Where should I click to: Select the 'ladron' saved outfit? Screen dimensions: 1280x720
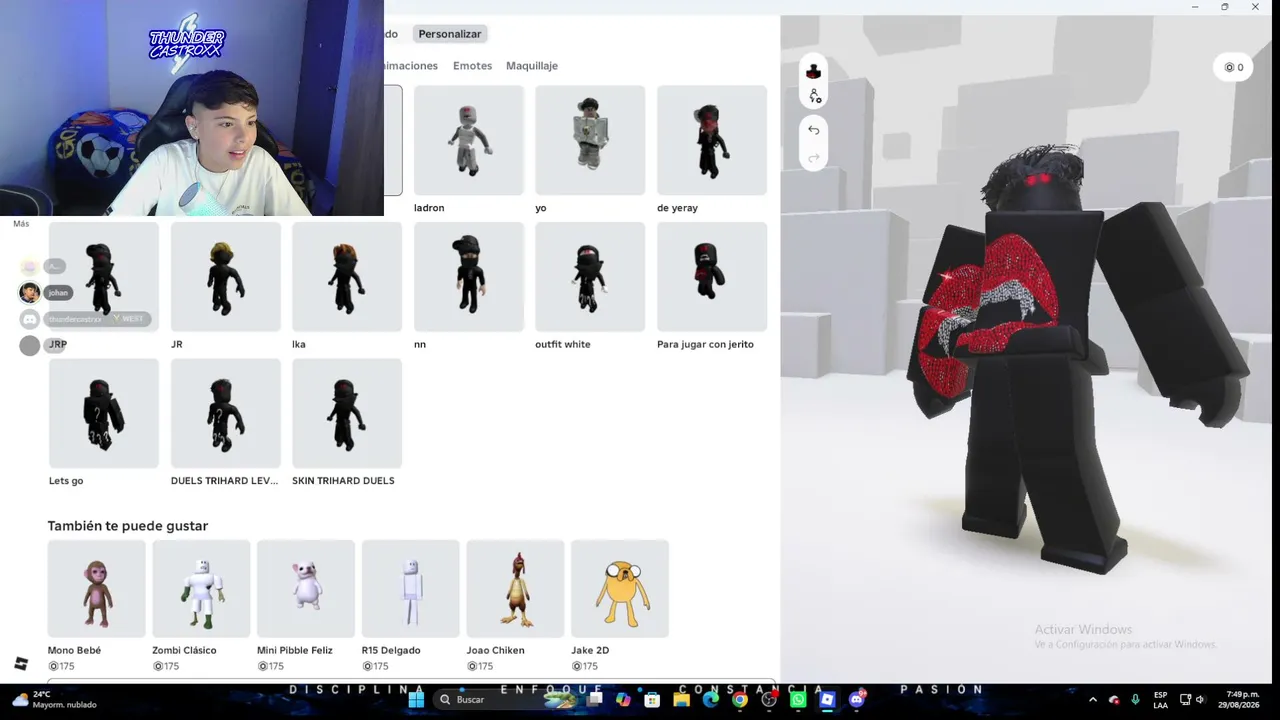click(468, 141)
